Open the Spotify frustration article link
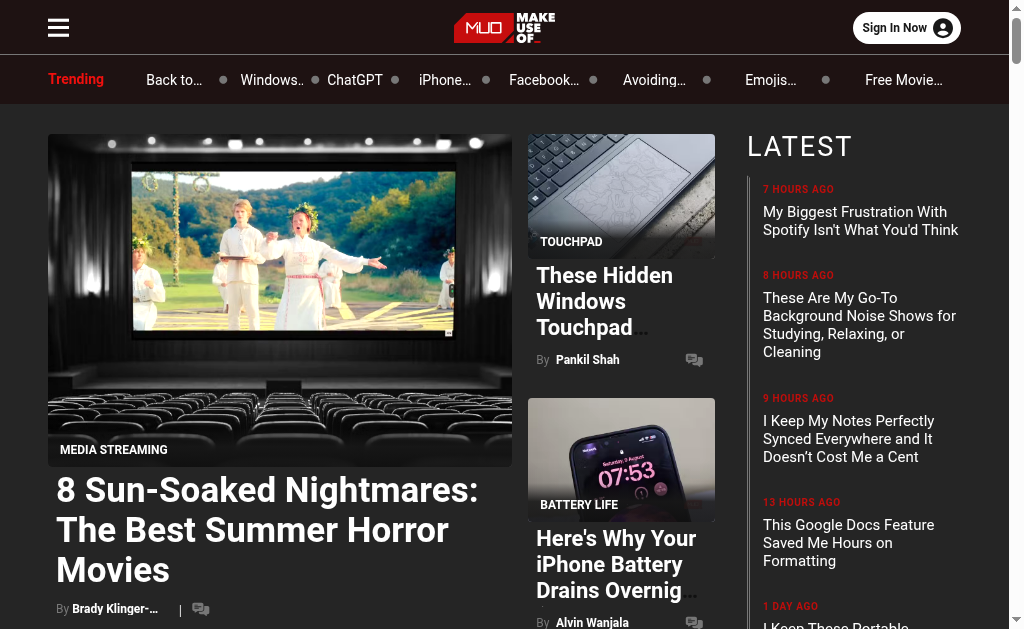Screen dimensions: 1024x629 [x=860, y=221]
